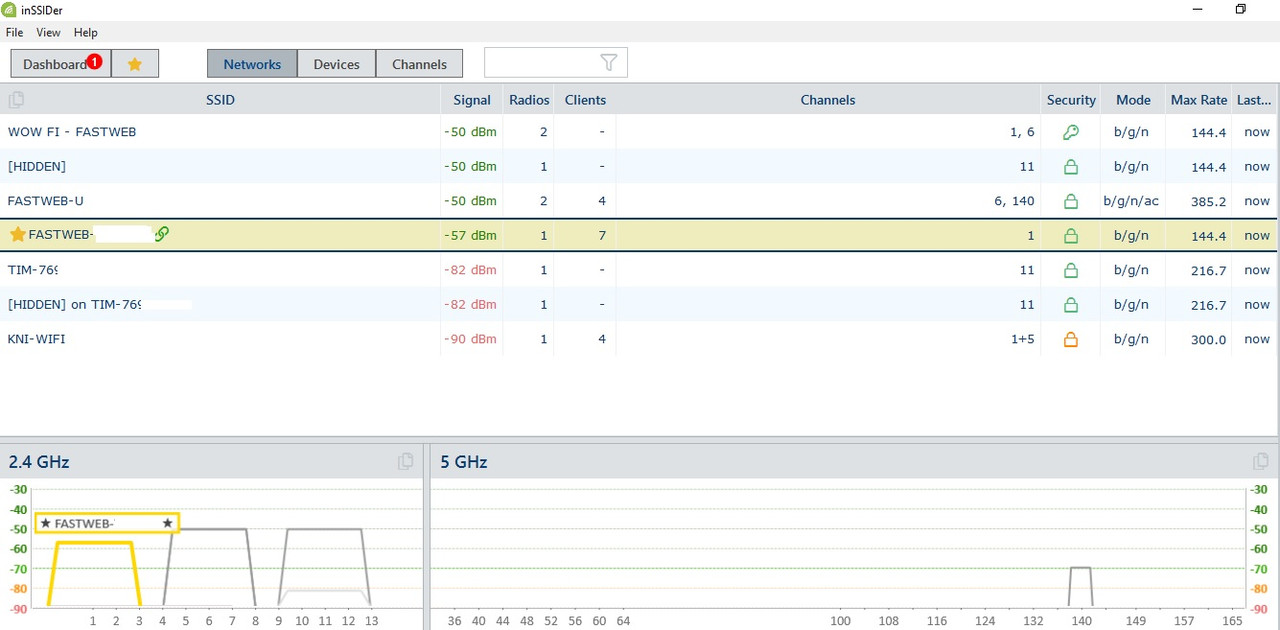
Task: Sort by the Security column header
Action: tap(1071, 100)
